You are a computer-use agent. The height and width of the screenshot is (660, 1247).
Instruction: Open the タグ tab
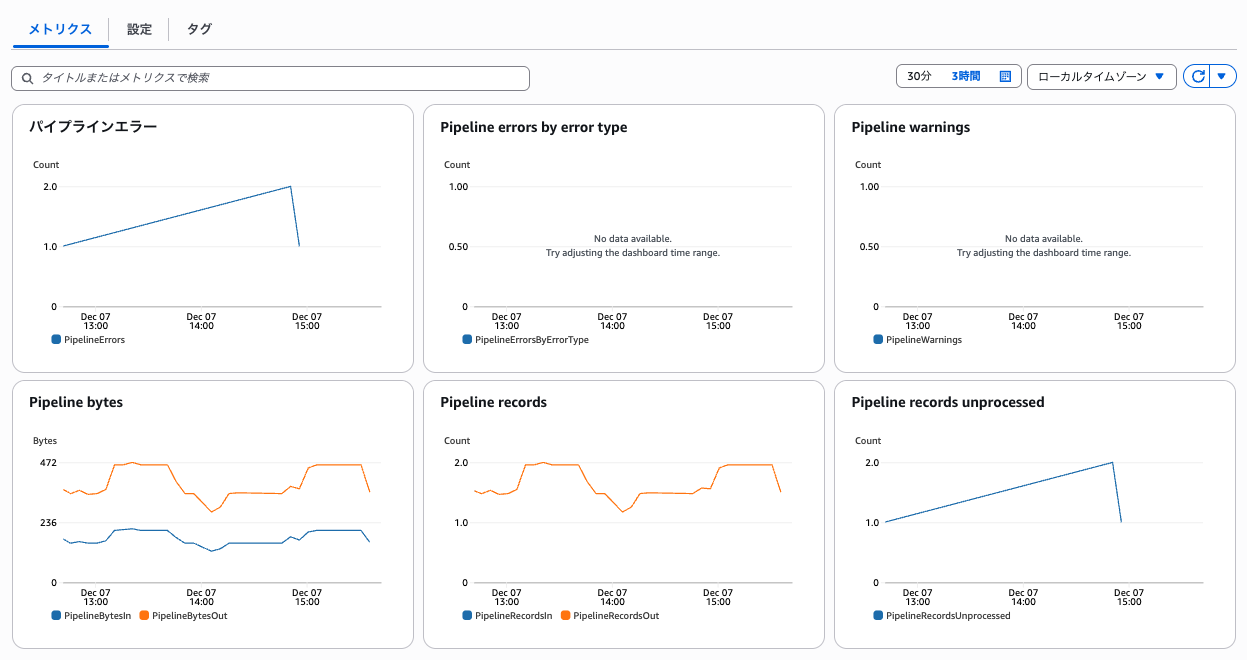point(199,29)
